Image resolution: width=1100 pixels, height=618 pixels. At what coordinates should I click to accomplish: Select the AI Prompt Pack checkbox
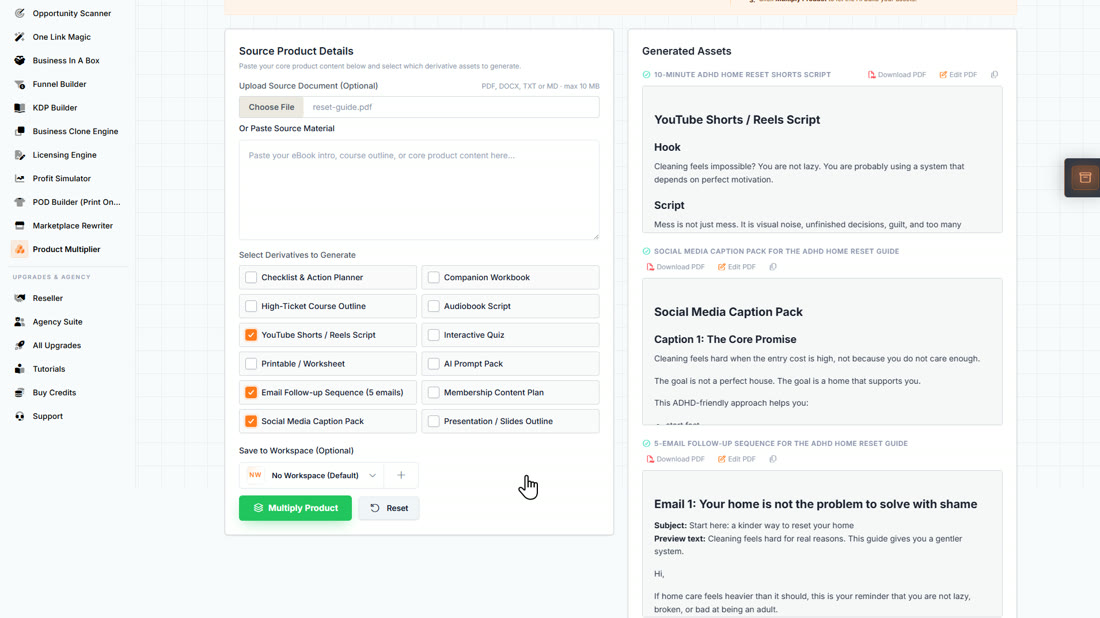tap(434, 363)
